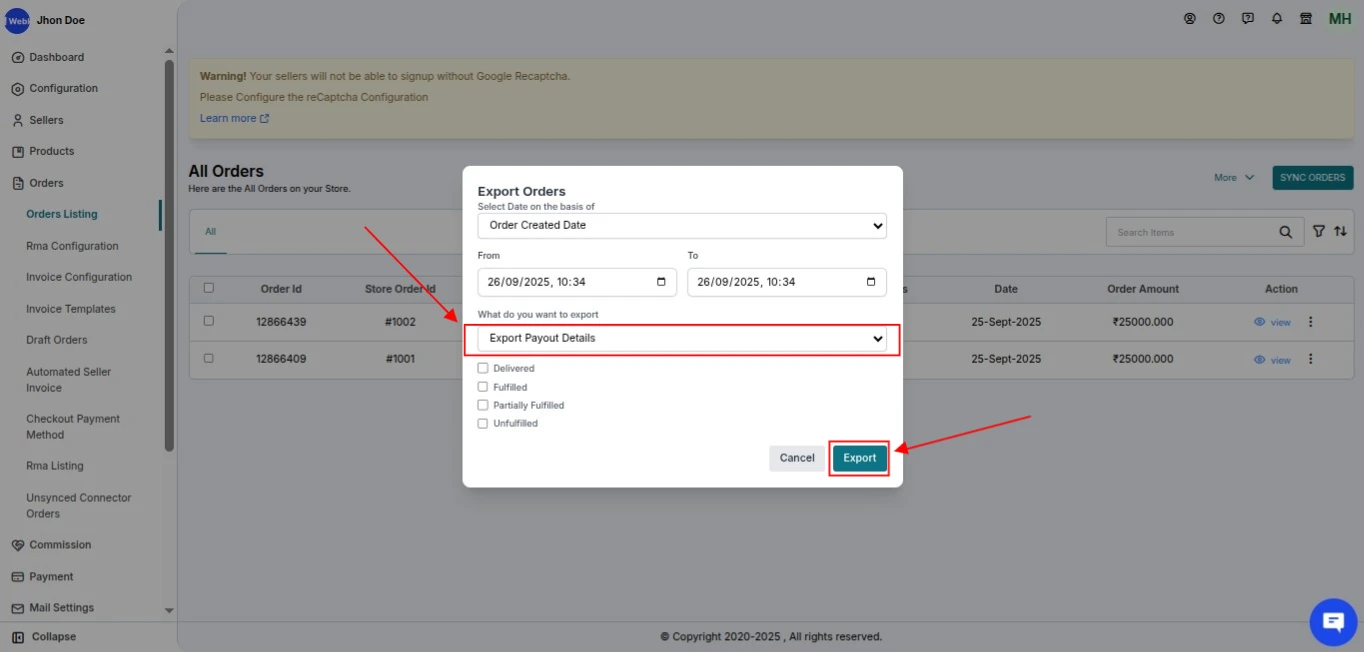The image size is (1365, 653).
Task: Click the help question mark icon
Action: point(1218,18)
